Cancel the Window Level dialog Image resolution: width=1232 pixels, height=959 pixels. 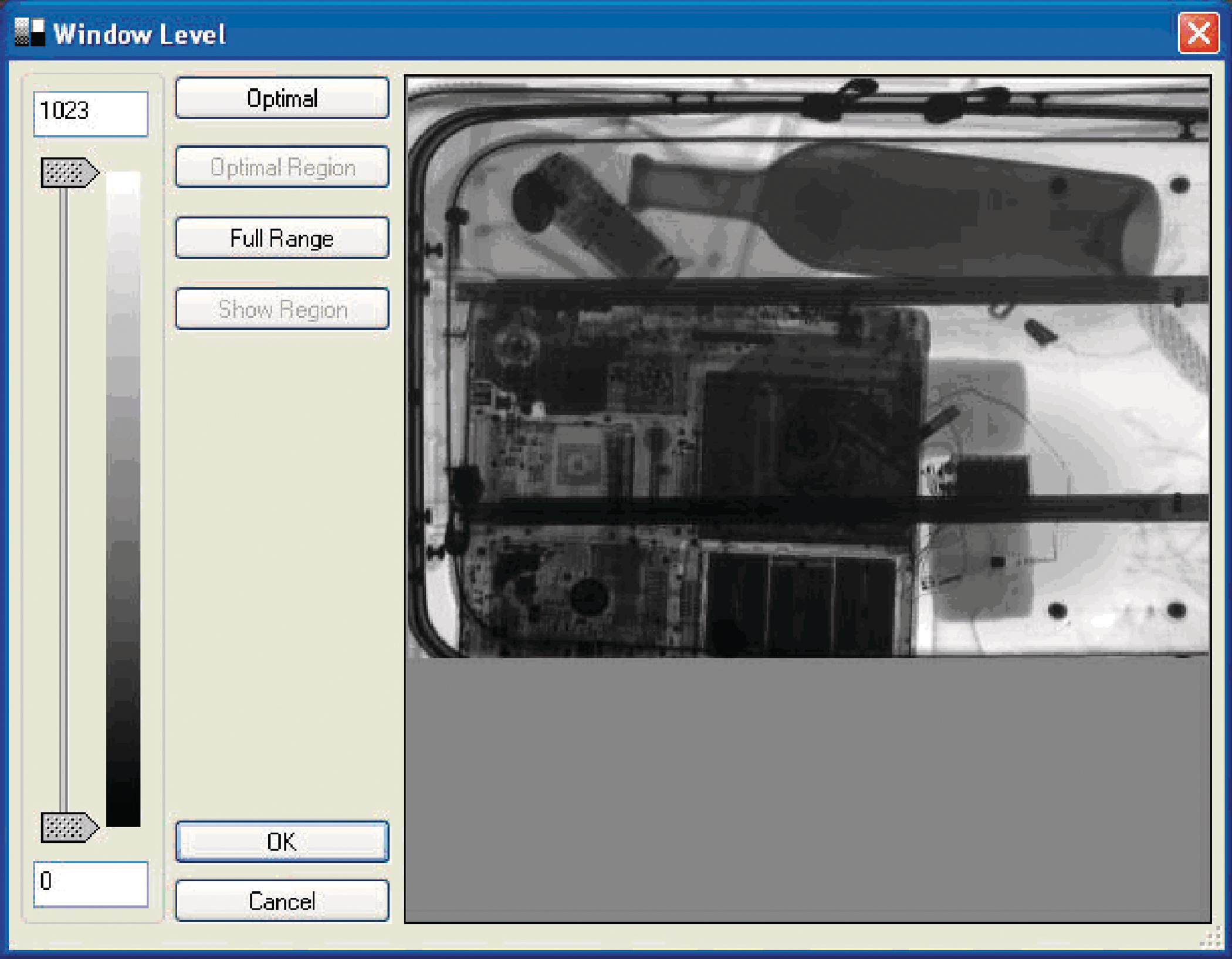click(x=282, y=901)
